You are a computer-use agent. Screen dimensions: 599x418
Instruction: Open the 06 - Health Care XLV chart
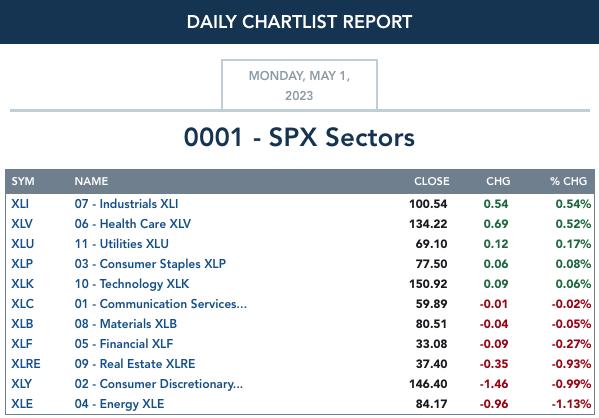pyautogui.click(x=133, y=224)
